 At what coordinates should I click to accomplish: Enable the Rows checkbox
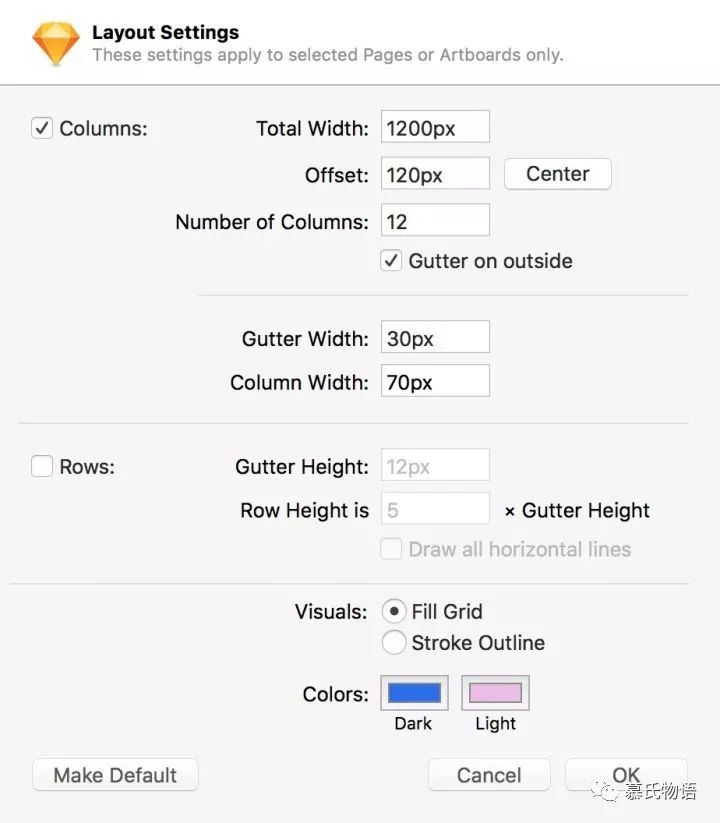click(x=42, y=466)
